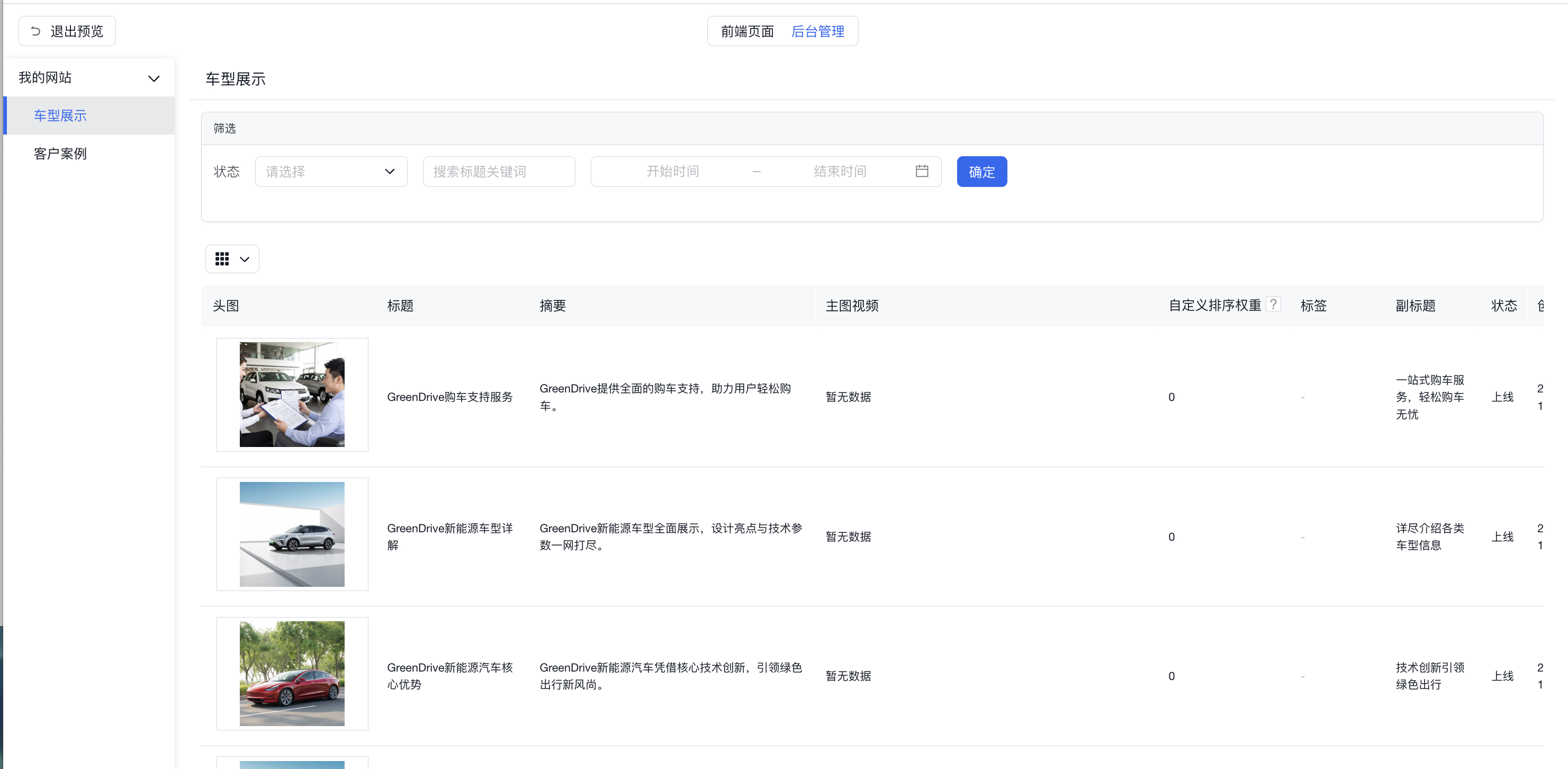Image resolution: width=1568 pixels, height=769 pixels.
Task: Click the title GreenDrive新能源汽车核心优势
Action: click(450, 676)
